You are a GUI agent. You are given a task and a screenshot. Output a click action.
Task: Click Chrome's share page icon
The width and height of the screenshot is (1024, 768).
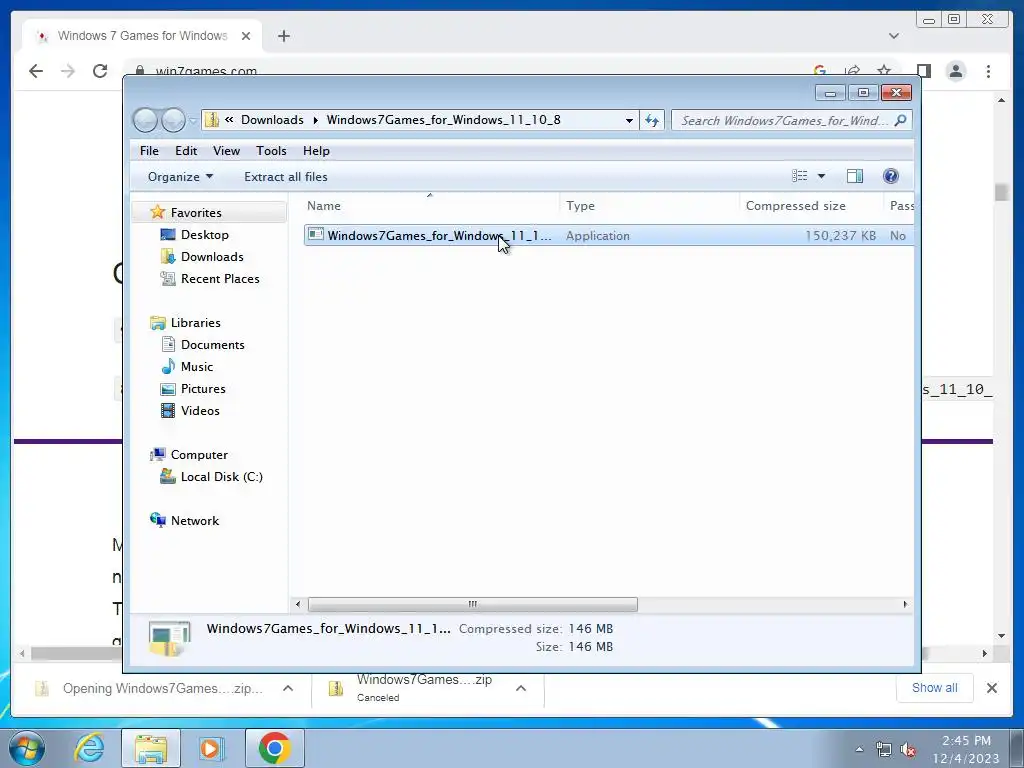pyautogui.click(x=852, y=71)
